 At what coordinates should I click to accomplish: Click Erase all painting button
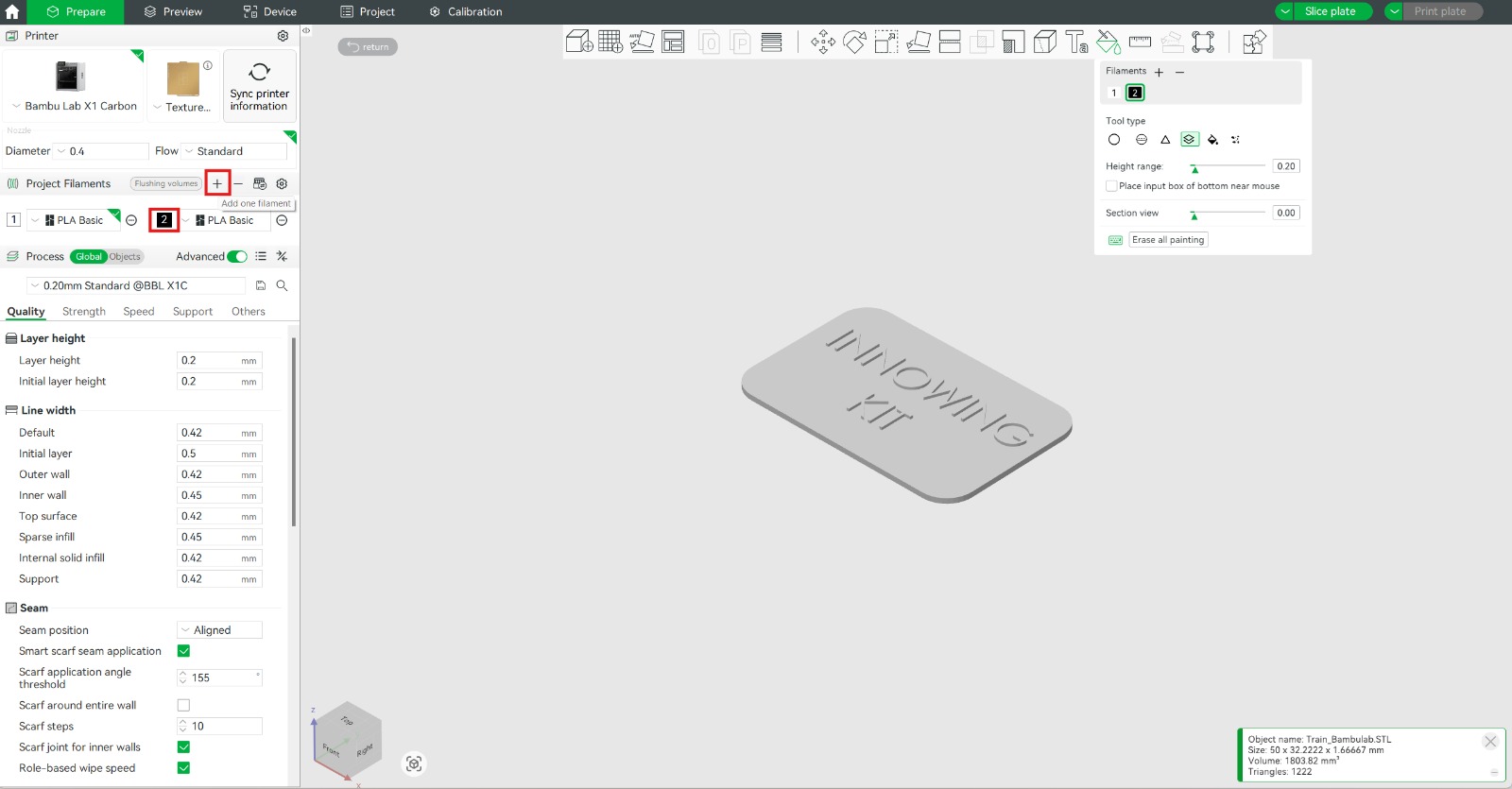click(x=1168, y=240)
